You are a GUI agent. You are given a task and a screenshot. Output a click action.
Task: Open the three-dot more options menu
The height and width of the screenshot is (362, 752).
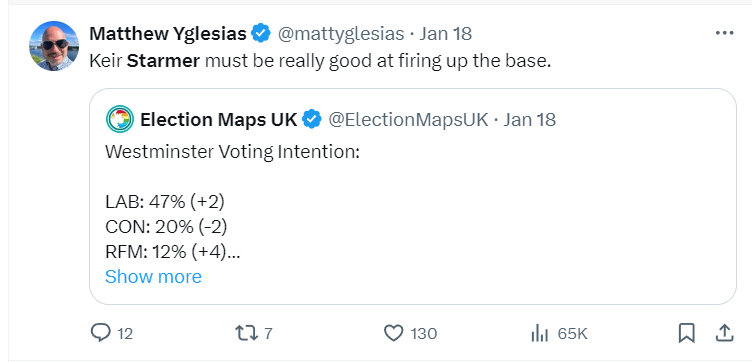(x=724, y=33)
